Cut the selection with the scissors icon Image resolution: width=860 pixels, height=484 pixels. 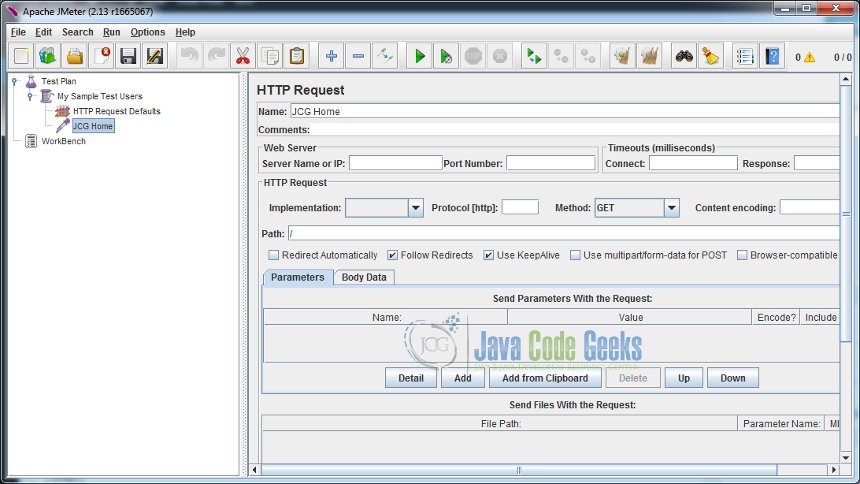(x=243, y=56)
